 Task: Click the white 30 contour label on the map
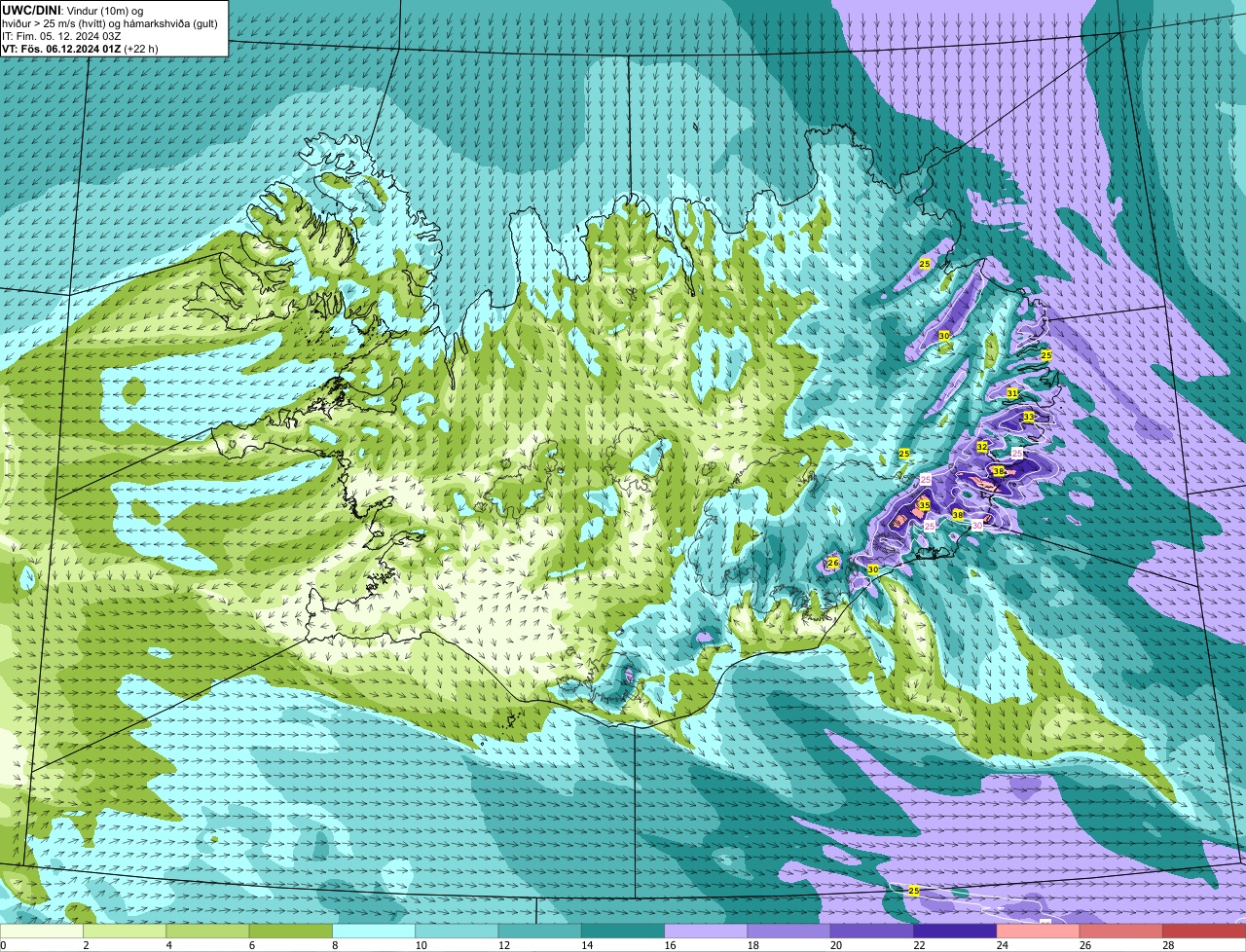(x=977, y=525)
